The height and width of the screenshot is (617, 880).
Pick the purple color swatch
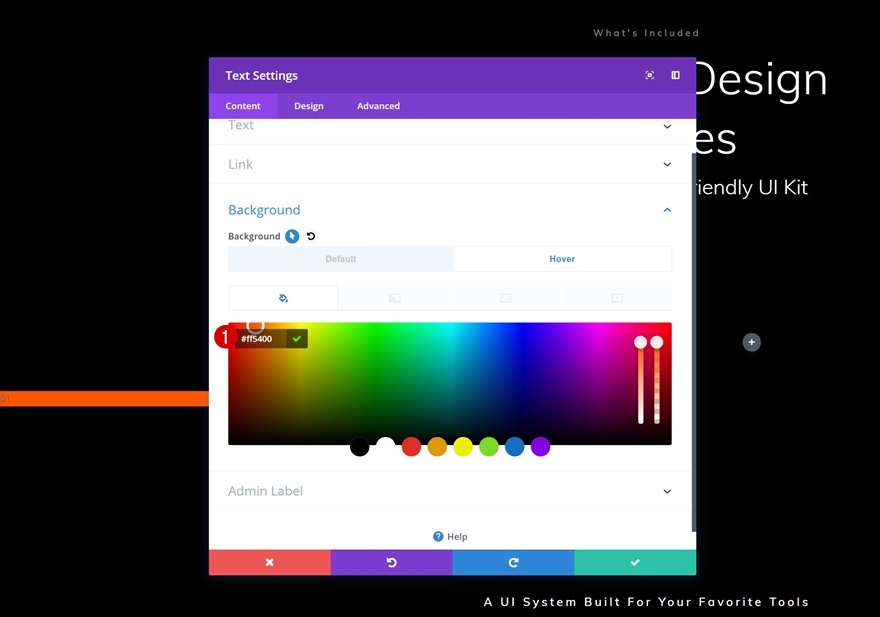(540, 447)
